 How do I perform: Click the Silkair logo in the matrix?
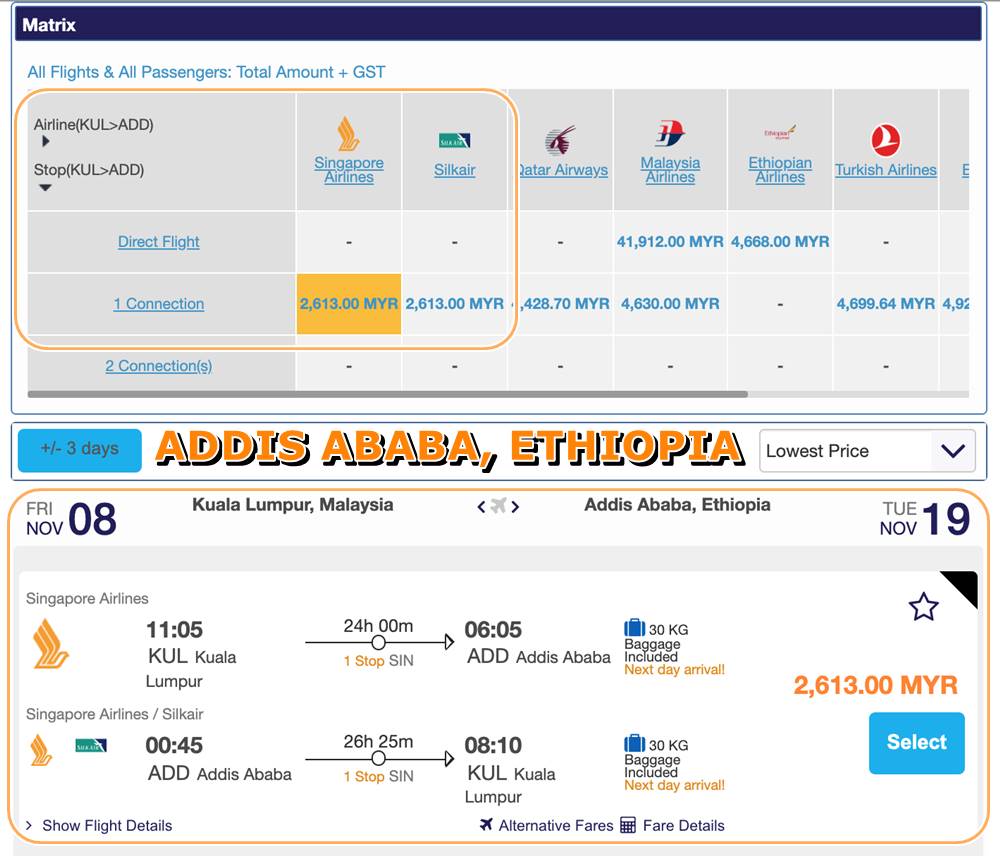454,140
